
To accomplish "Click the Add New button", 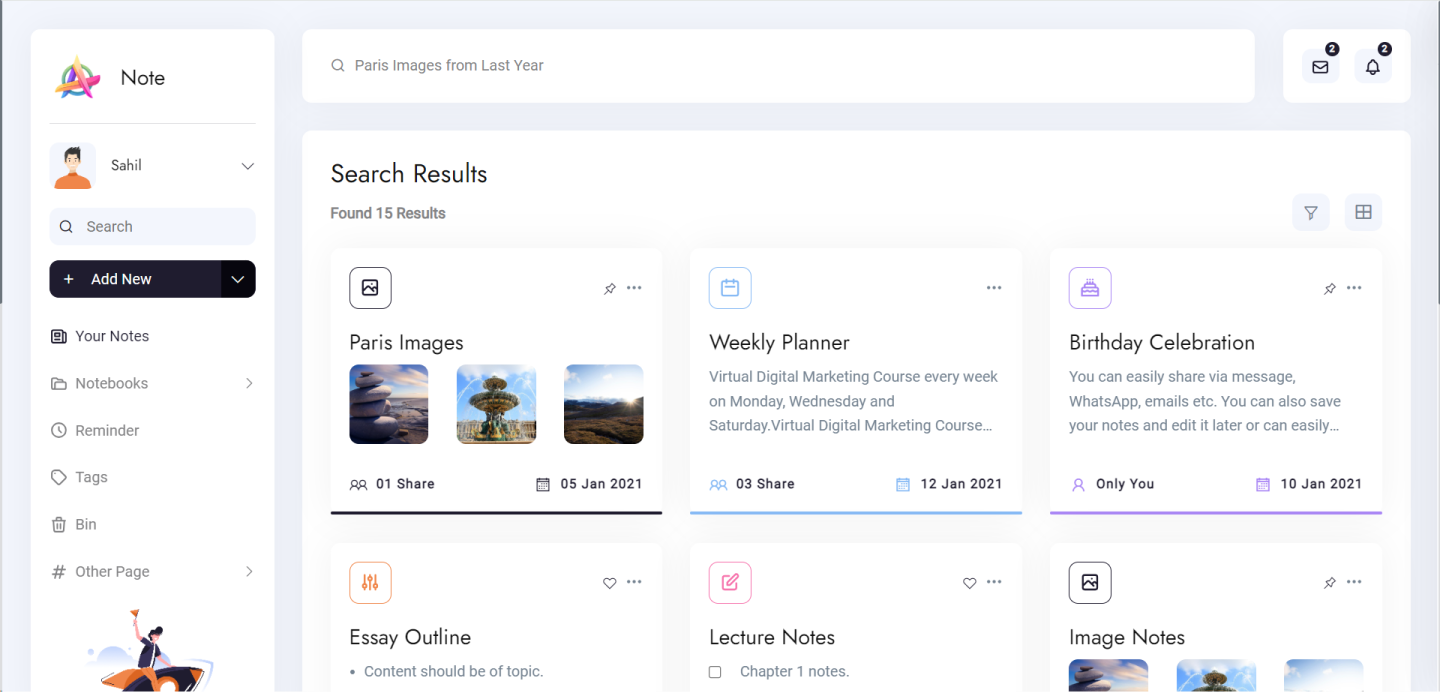I will coord(135,279).
